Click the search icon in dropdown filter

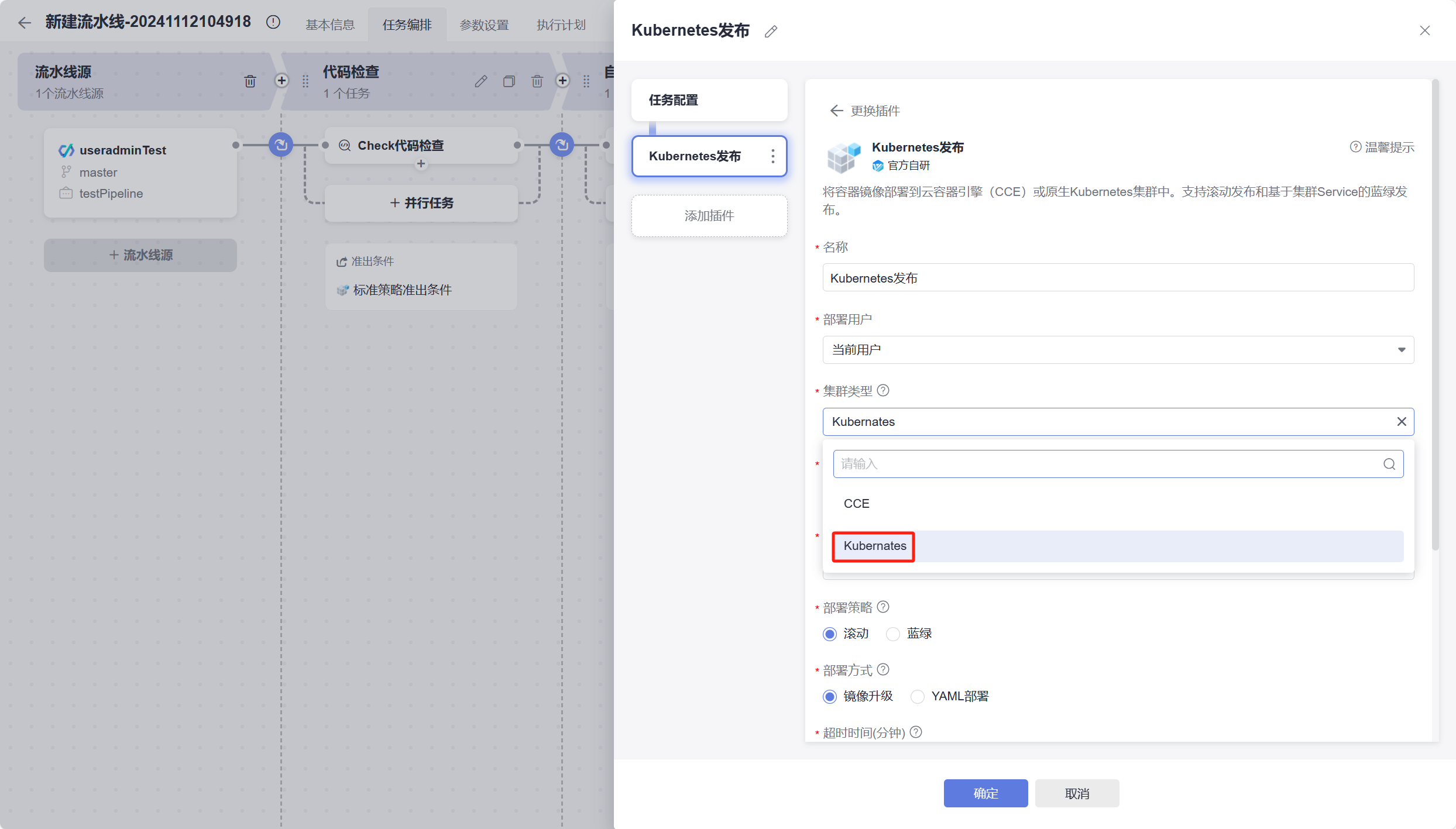pyautogui.click(x=1389, y=464)
